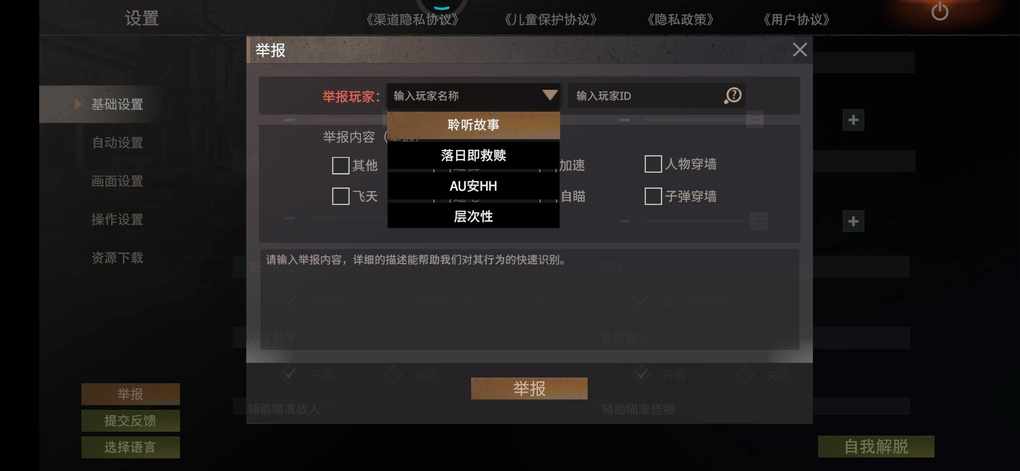
Task: Check the 飞天 checkbox
Action: (340, 196)
